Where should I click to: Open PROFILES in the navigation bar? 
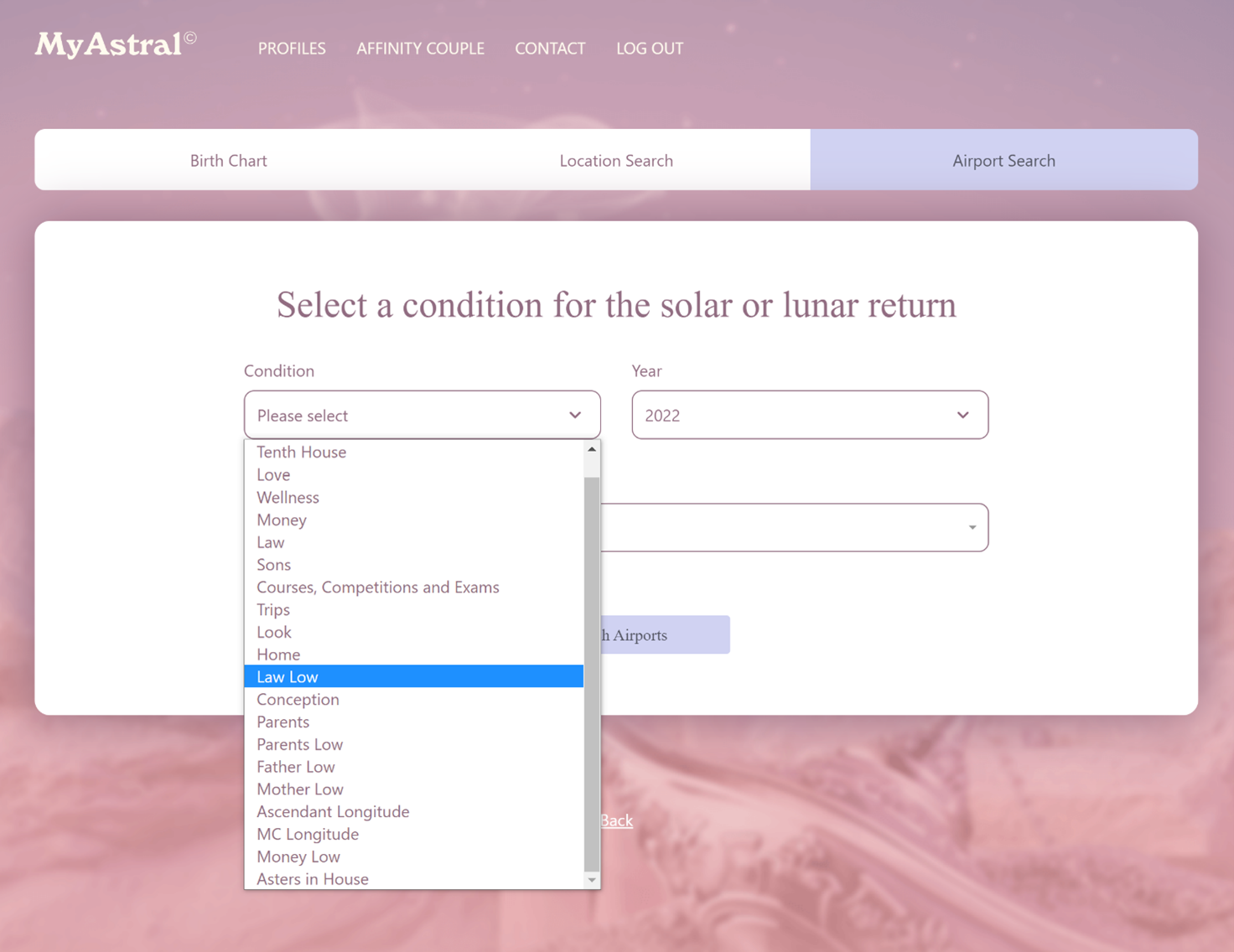292,49
